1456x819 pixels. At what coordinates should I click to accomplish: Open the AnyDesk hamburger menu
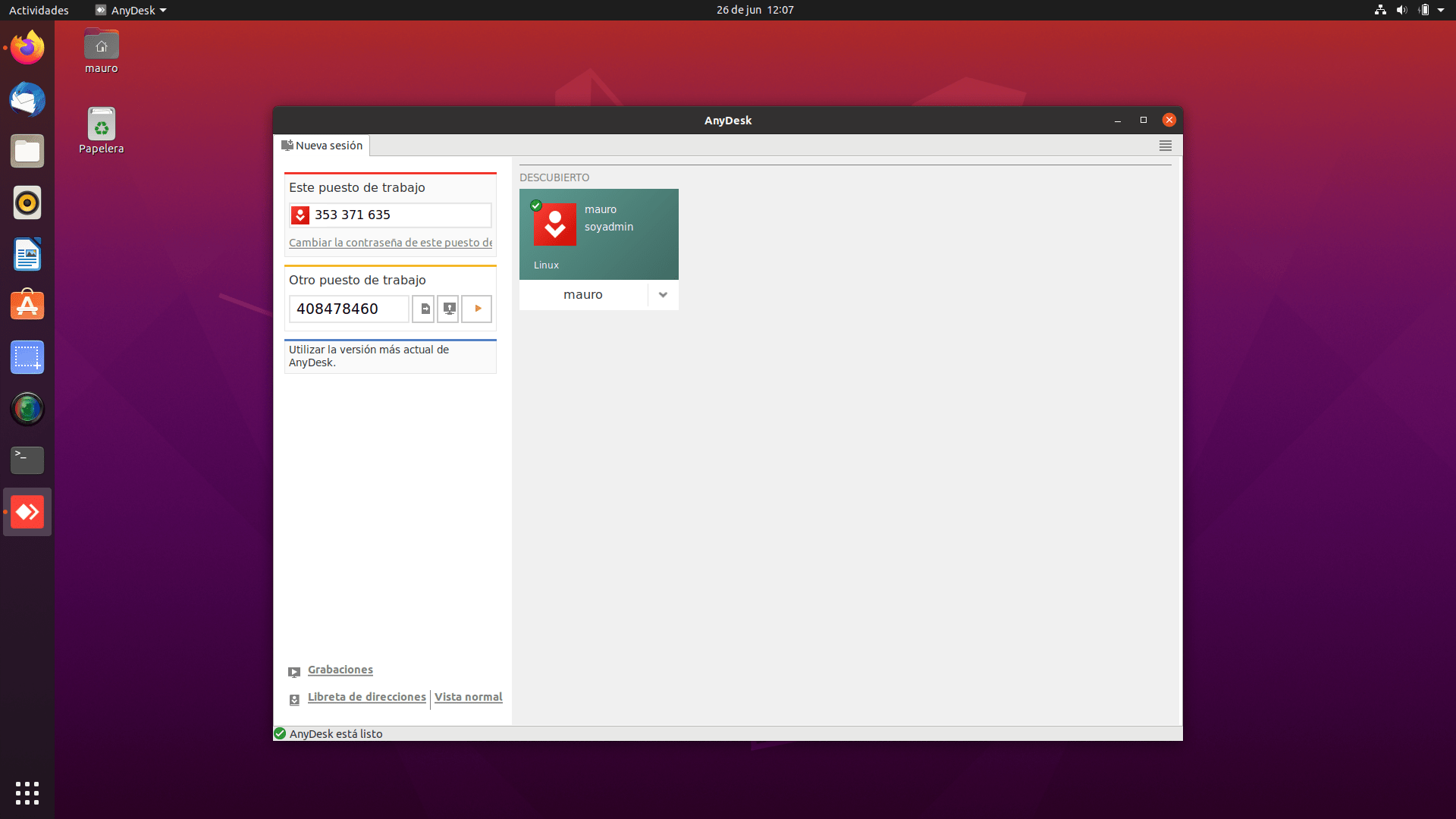(1165, 145)
